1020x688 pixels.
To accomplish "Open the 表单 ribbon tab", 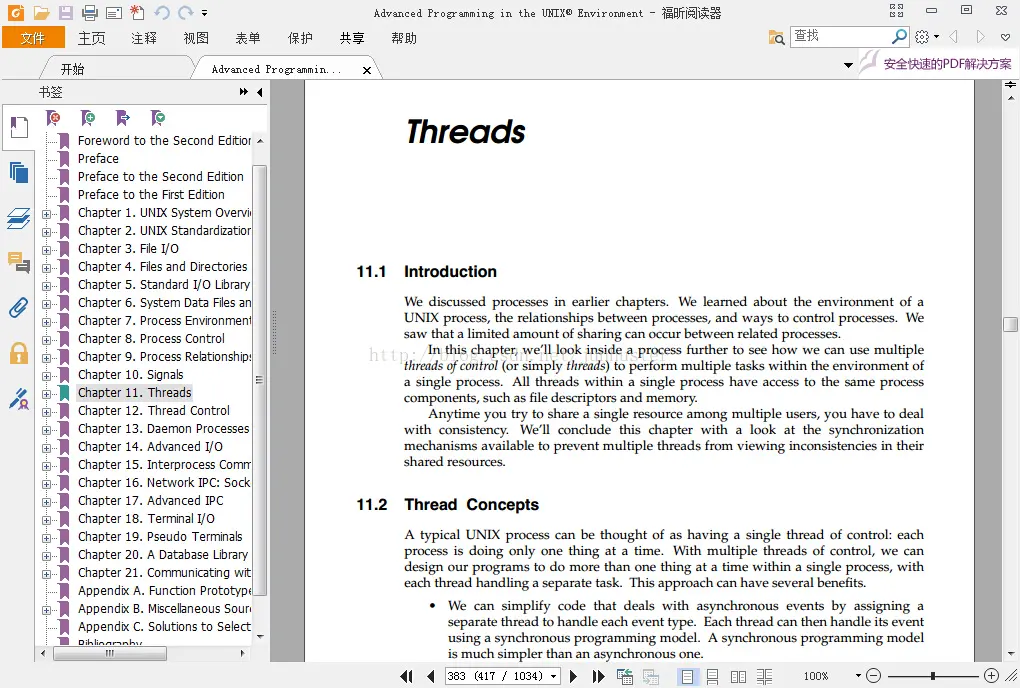I will coord(248,38).
